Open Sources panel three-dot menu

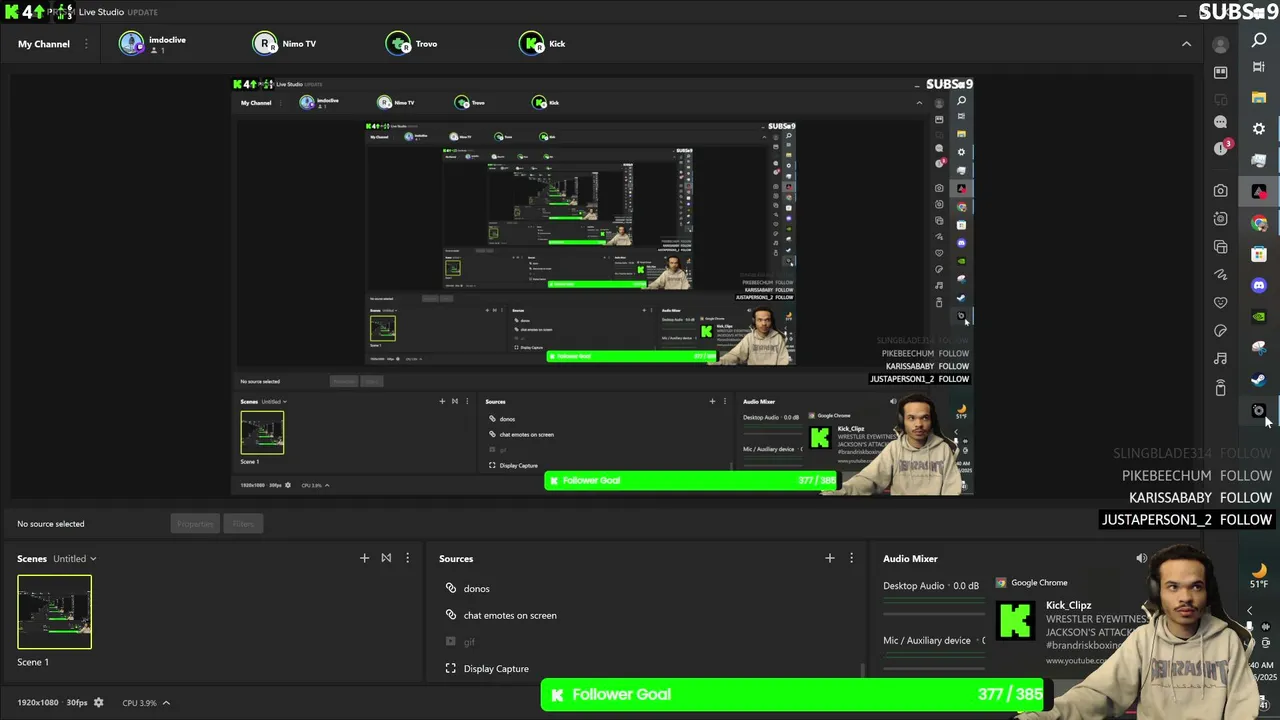[x=851, y=558]
